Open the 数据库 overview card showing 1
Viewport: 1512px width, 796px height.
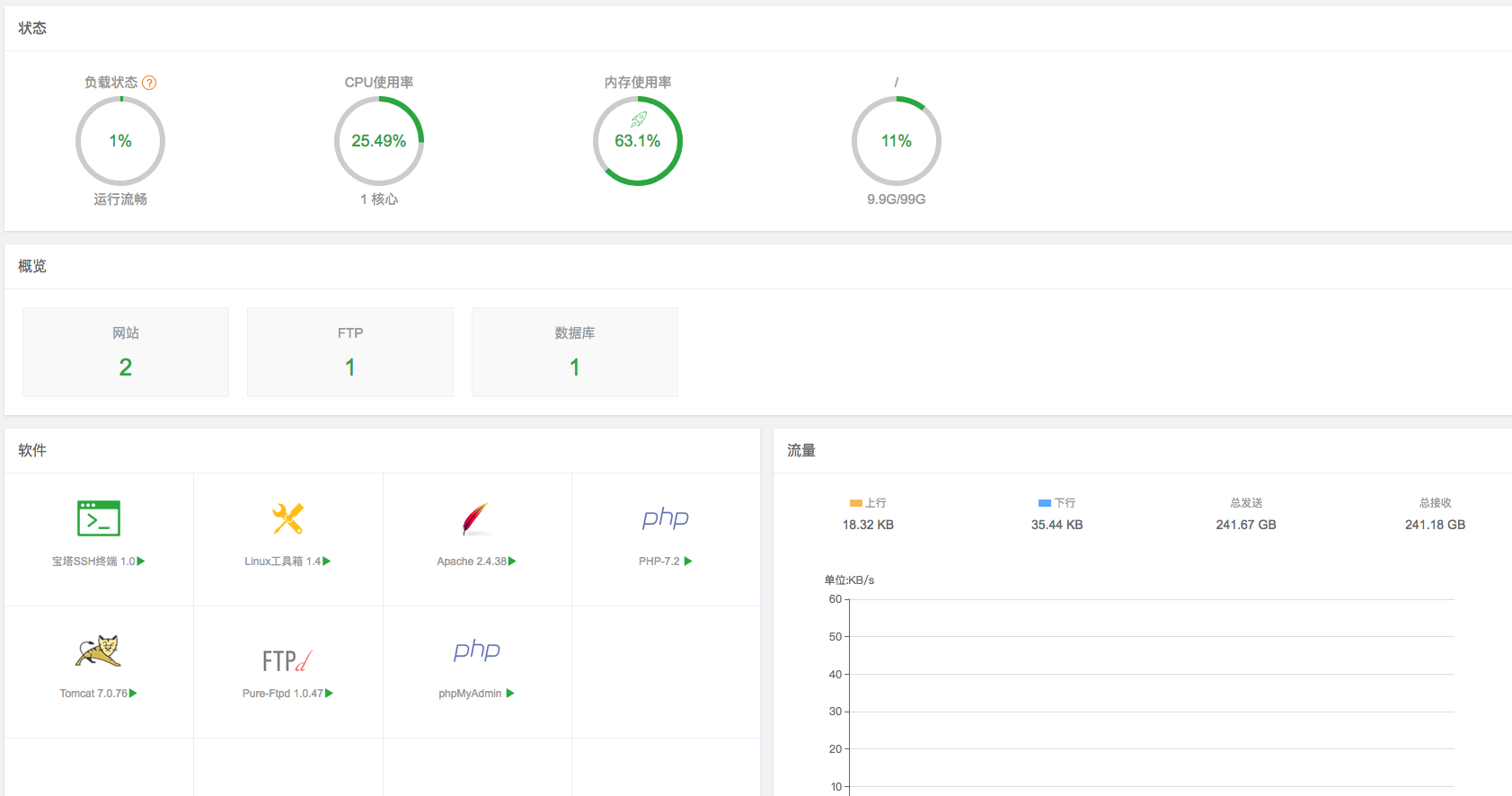(x=575, y=352)
